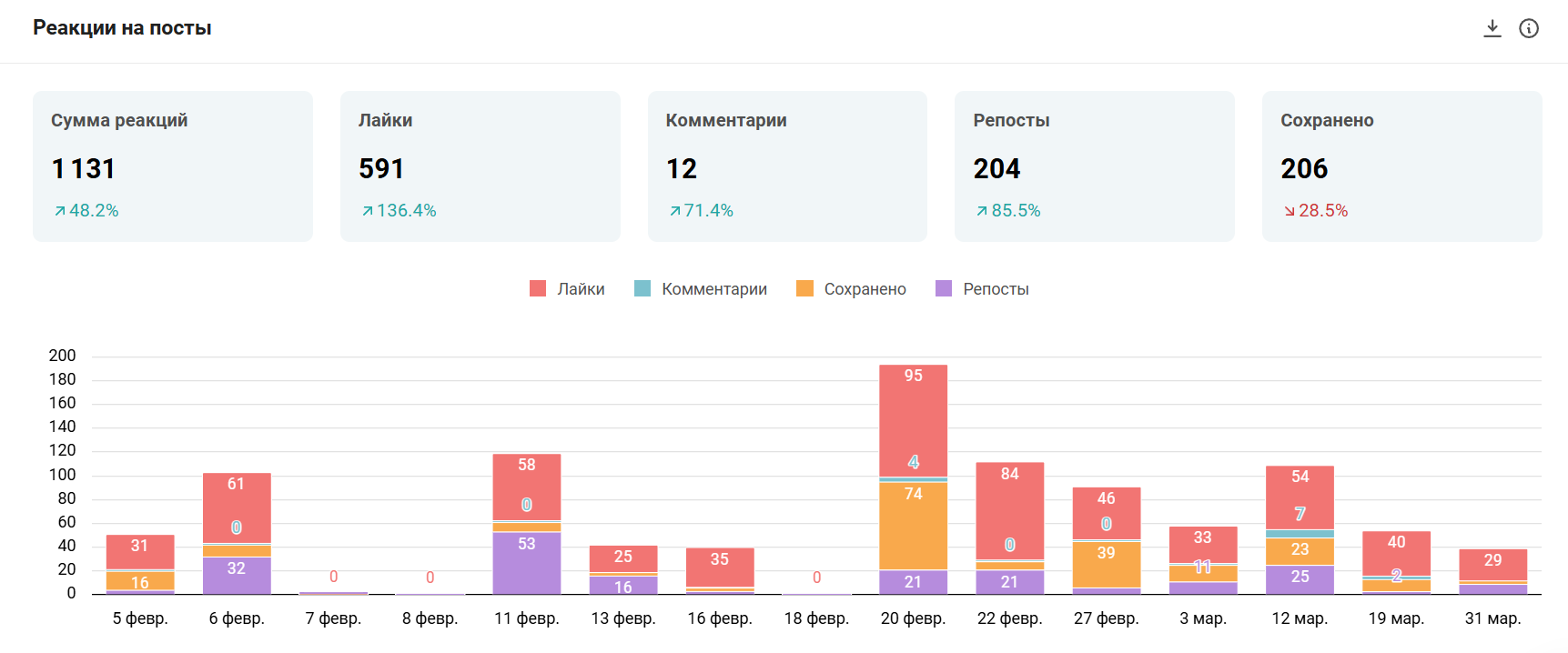The width and height of the screenshot is (1568, 653).
Task: Click the purple Репосты color swatch
Action: coord(944,289)
